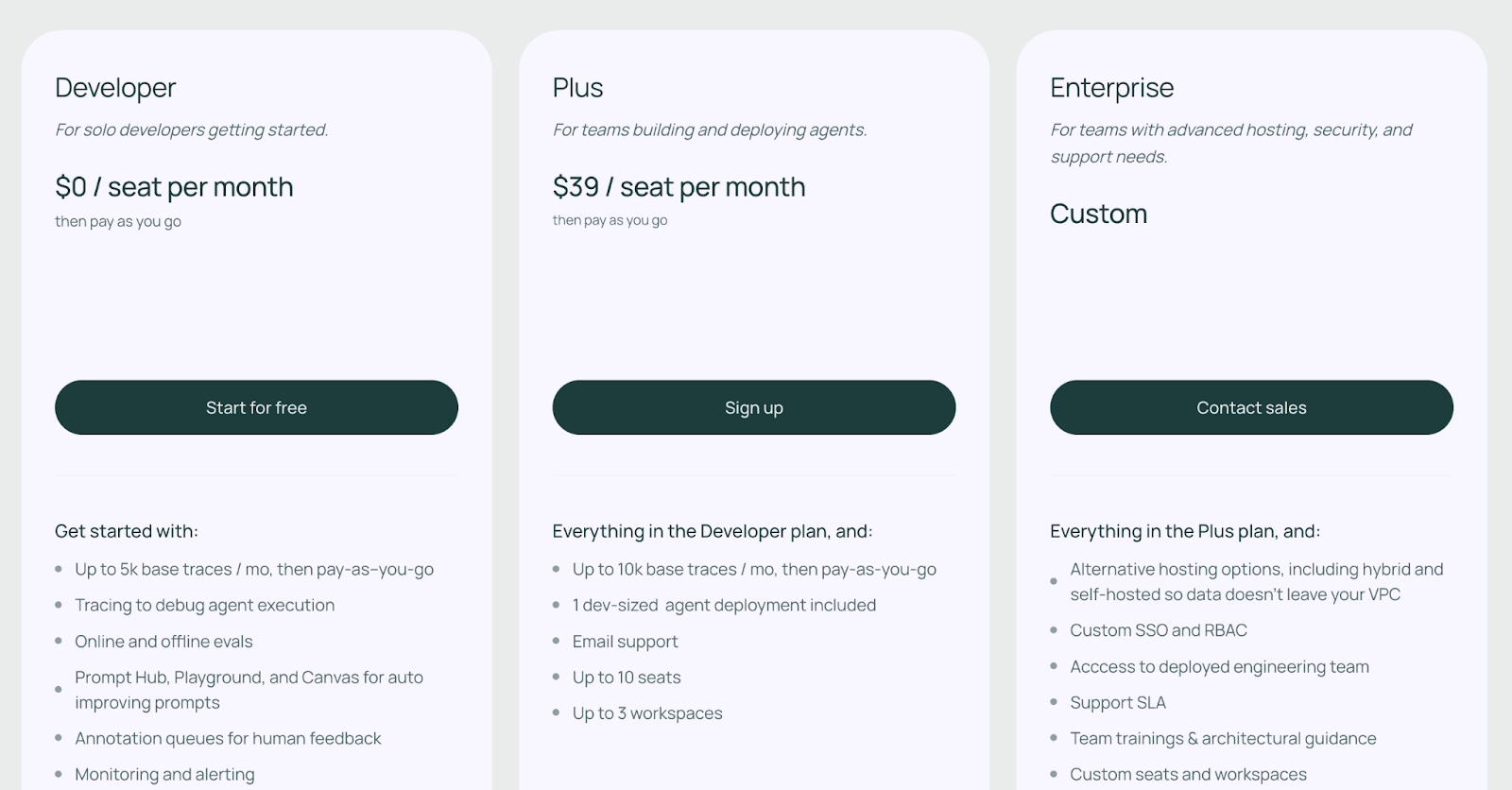Screen dimensions: 1512x790
Task: Click "Up to 10k base traces" feature
Action: tap(754, 570)
